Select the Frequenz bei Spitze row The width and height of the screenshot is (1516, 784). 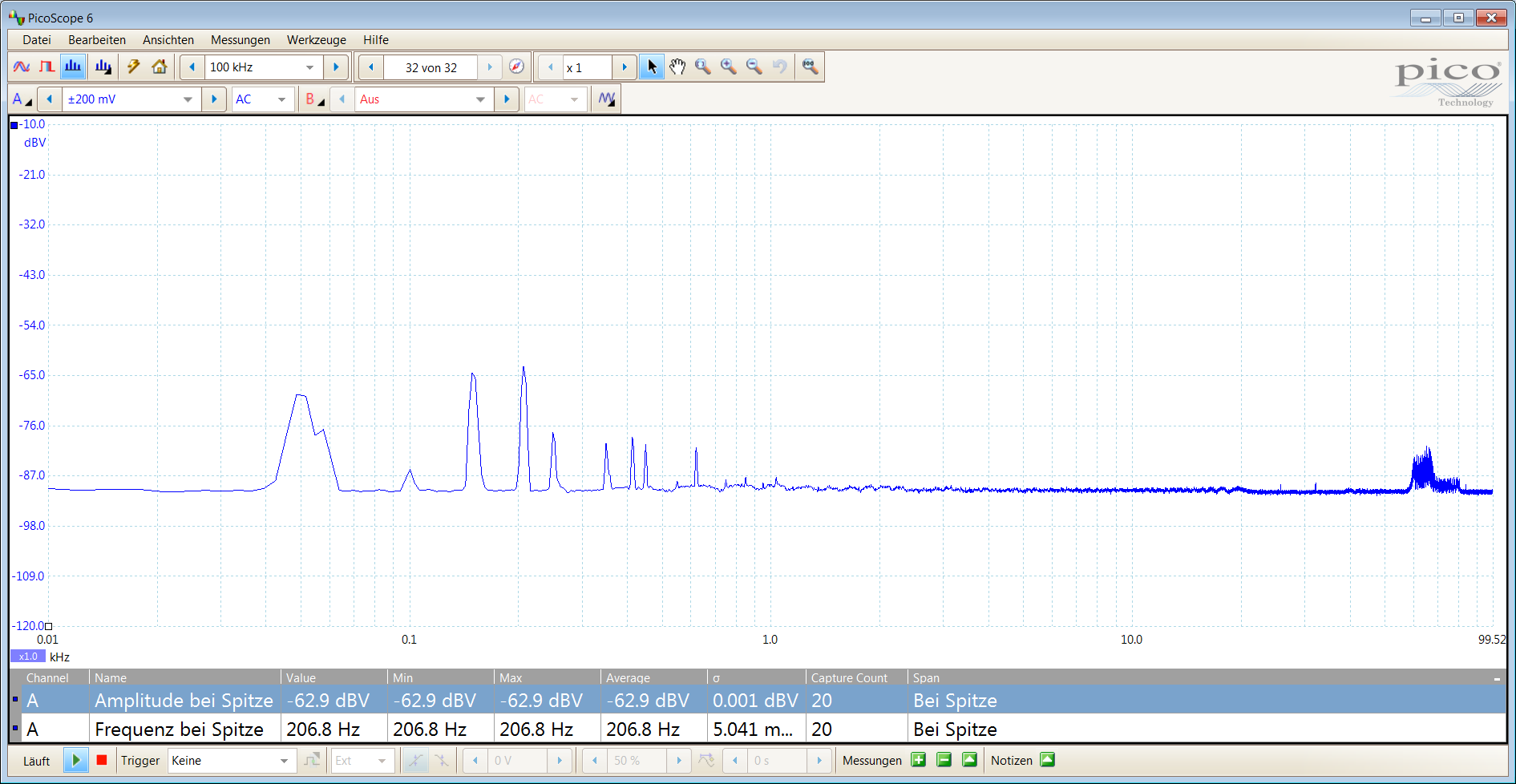tap(758, 729)
